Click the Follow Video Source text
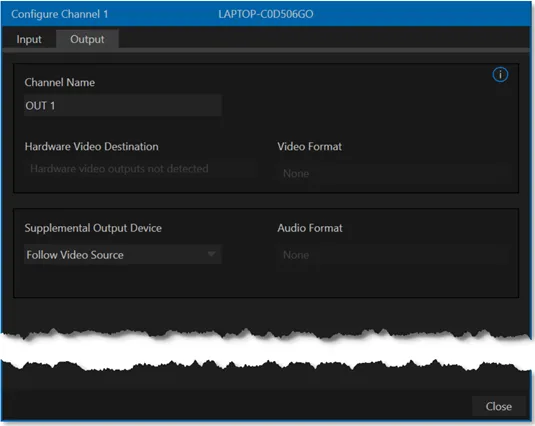Screen dimensions: 535x426 pos(75,255)
